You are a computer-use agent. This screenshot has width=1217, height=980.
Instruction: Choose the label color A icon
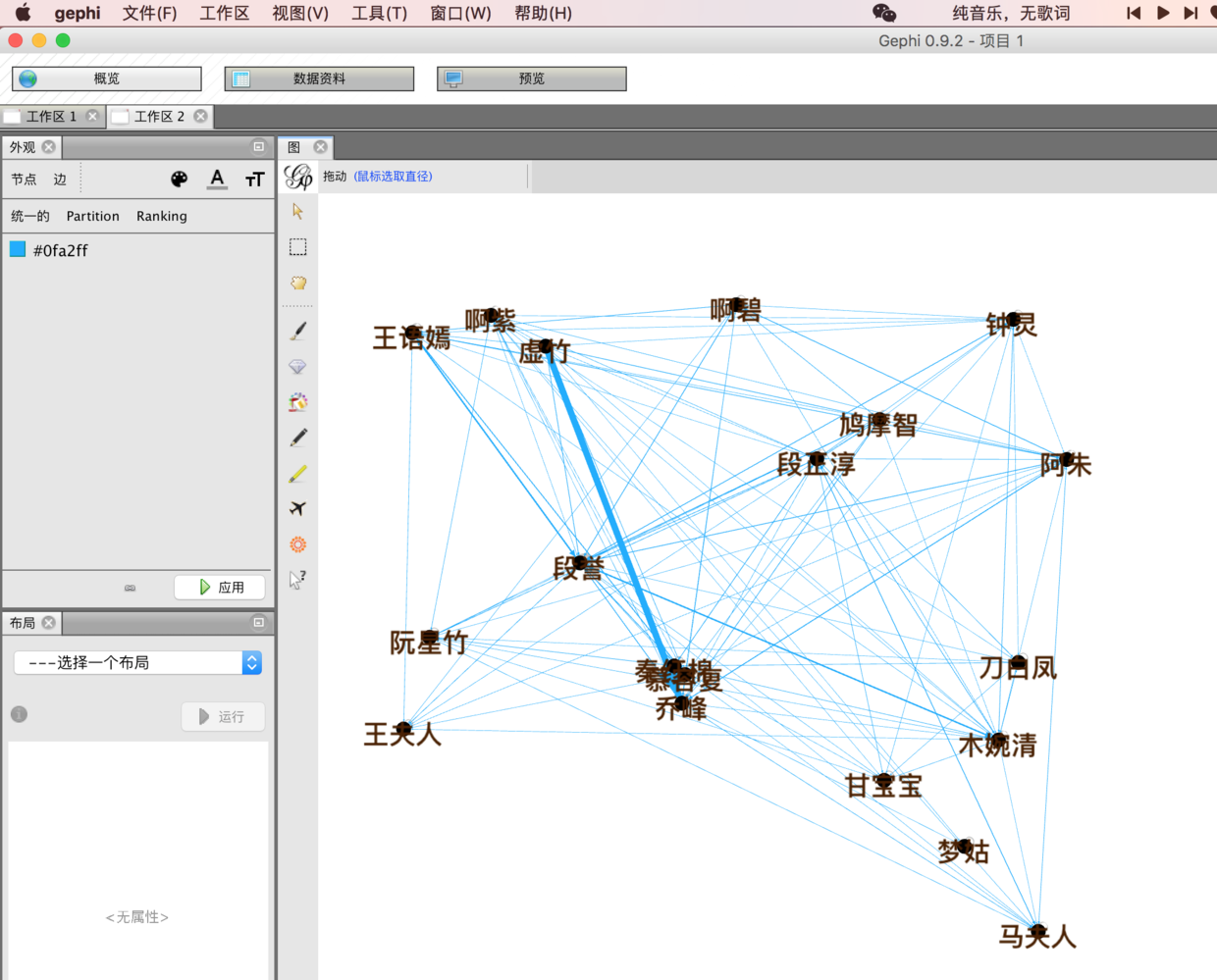point(217,179)
